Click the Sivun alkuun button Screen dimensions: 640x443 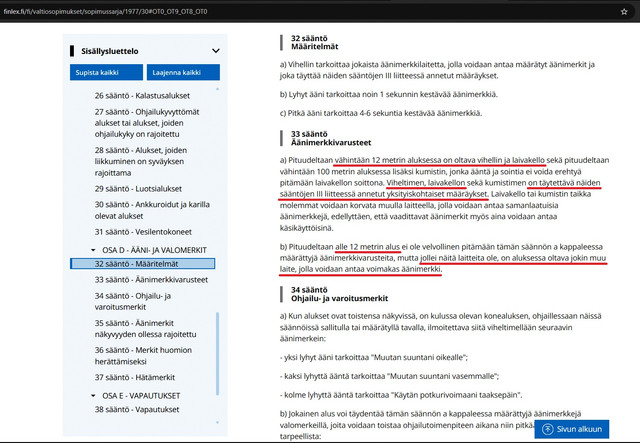(x=571, y=429)
